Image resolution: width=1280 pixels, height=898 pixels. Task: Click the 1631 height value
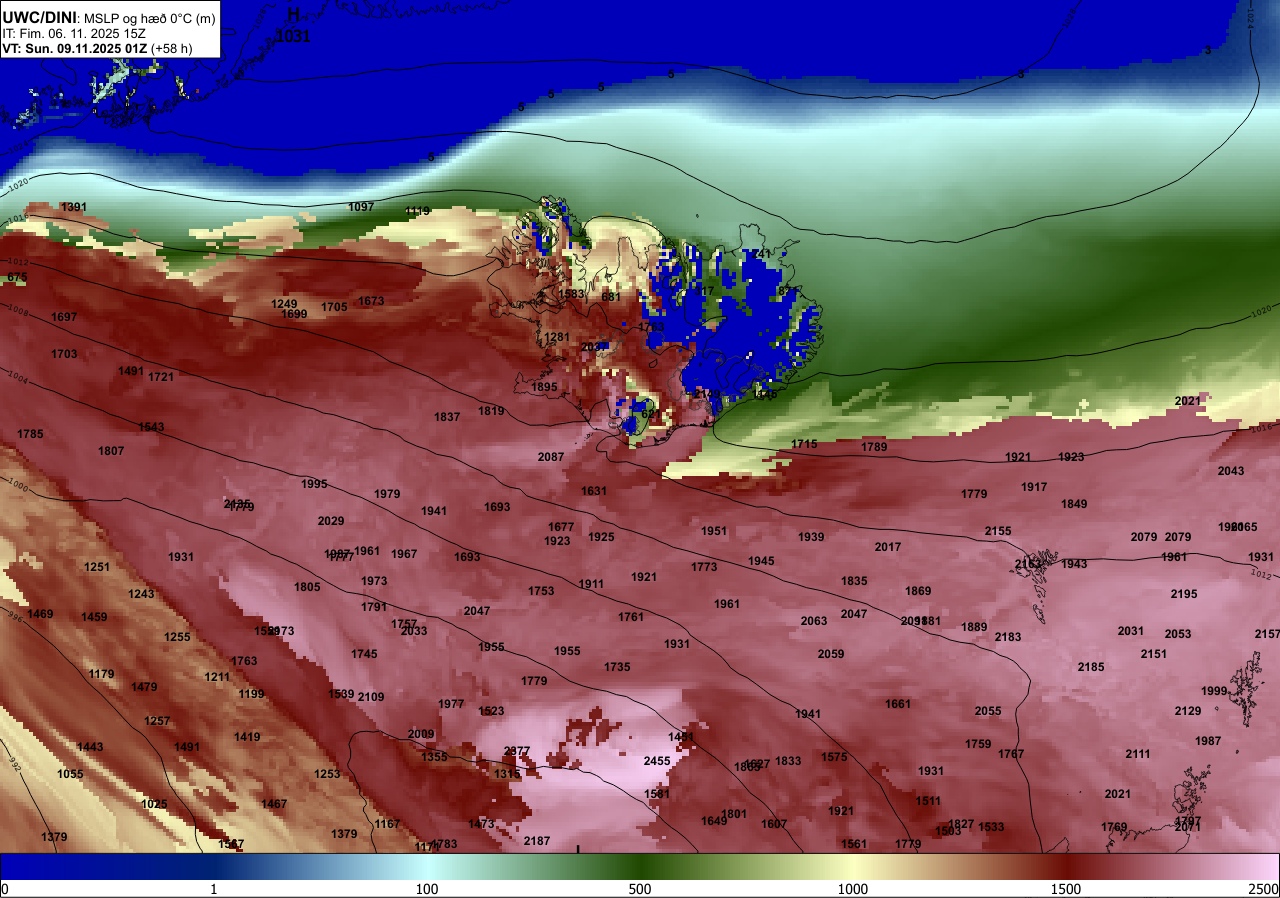(x=594, y=491)
